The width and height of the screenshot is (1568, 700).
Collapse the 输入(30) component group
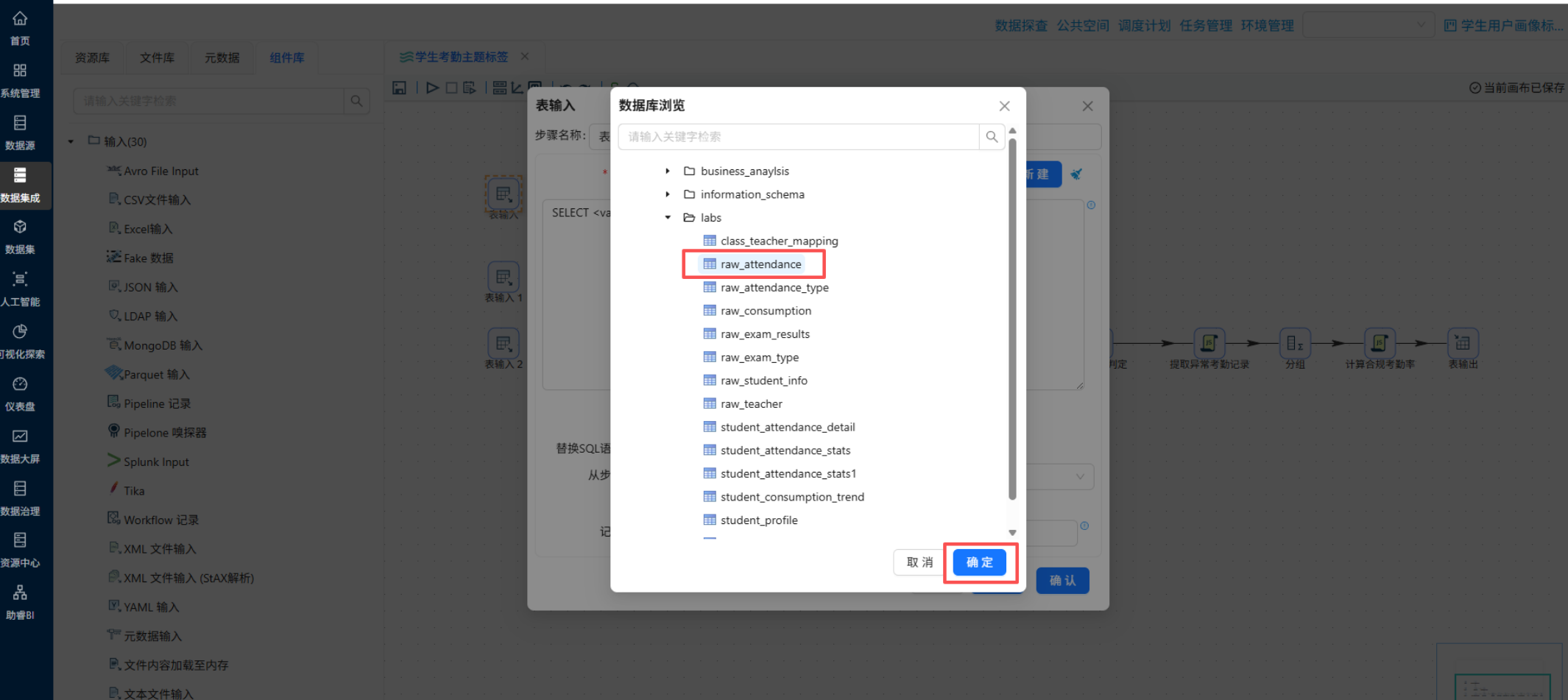pos(71,141)
